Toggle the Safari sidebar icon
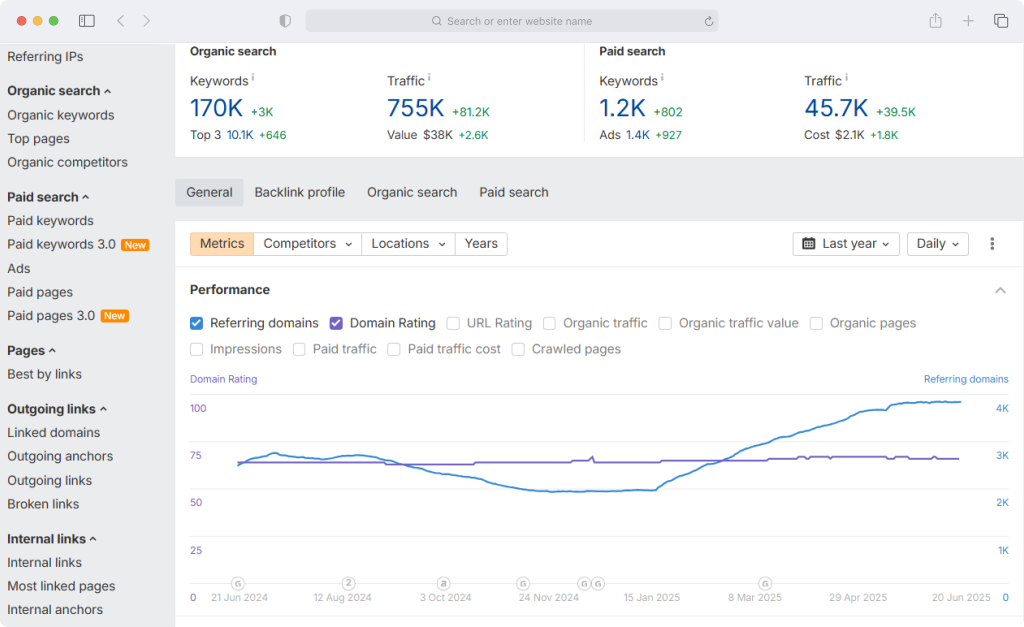This screenshot has width=1024, height=627. (87, 21)
